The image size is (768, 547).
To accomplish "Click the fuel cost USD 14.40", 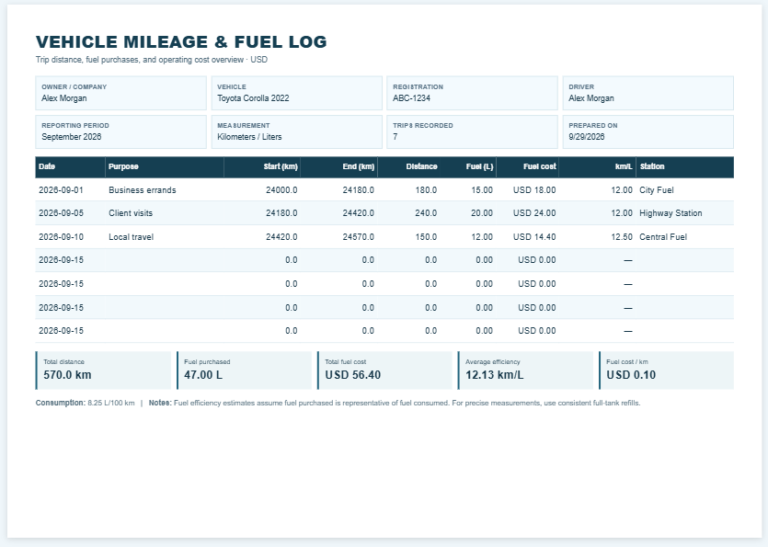I will (534, 237).
